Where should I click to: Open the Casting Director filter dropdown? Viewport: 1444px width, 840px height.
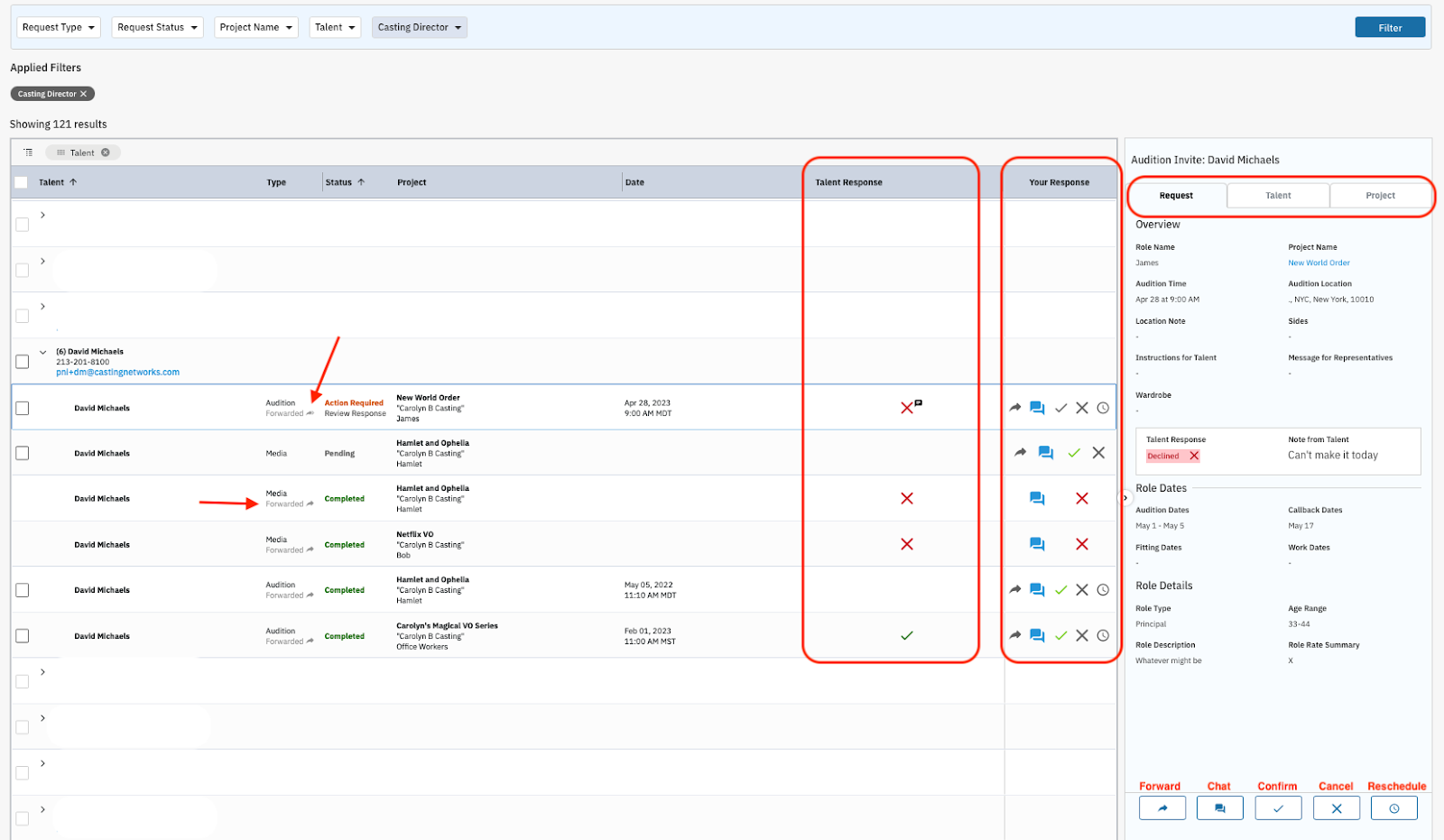419,27
